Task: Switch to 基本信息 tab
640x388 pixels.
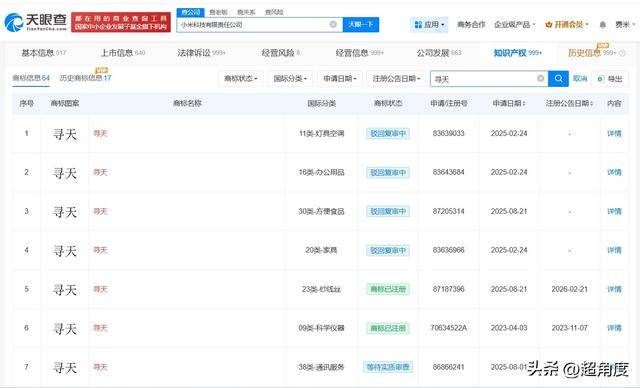Action: (43, 53)
